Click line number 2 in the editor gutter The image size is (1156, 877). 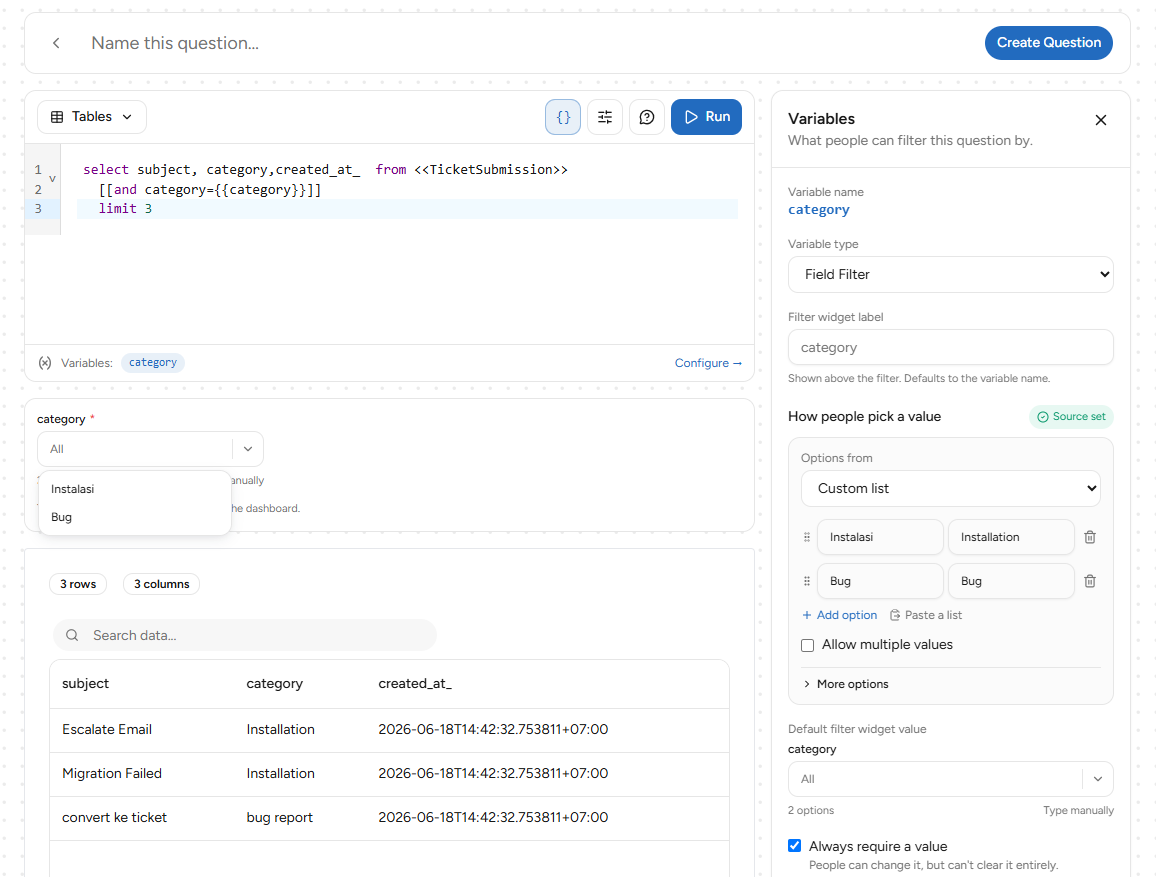(x=38, y=189)
